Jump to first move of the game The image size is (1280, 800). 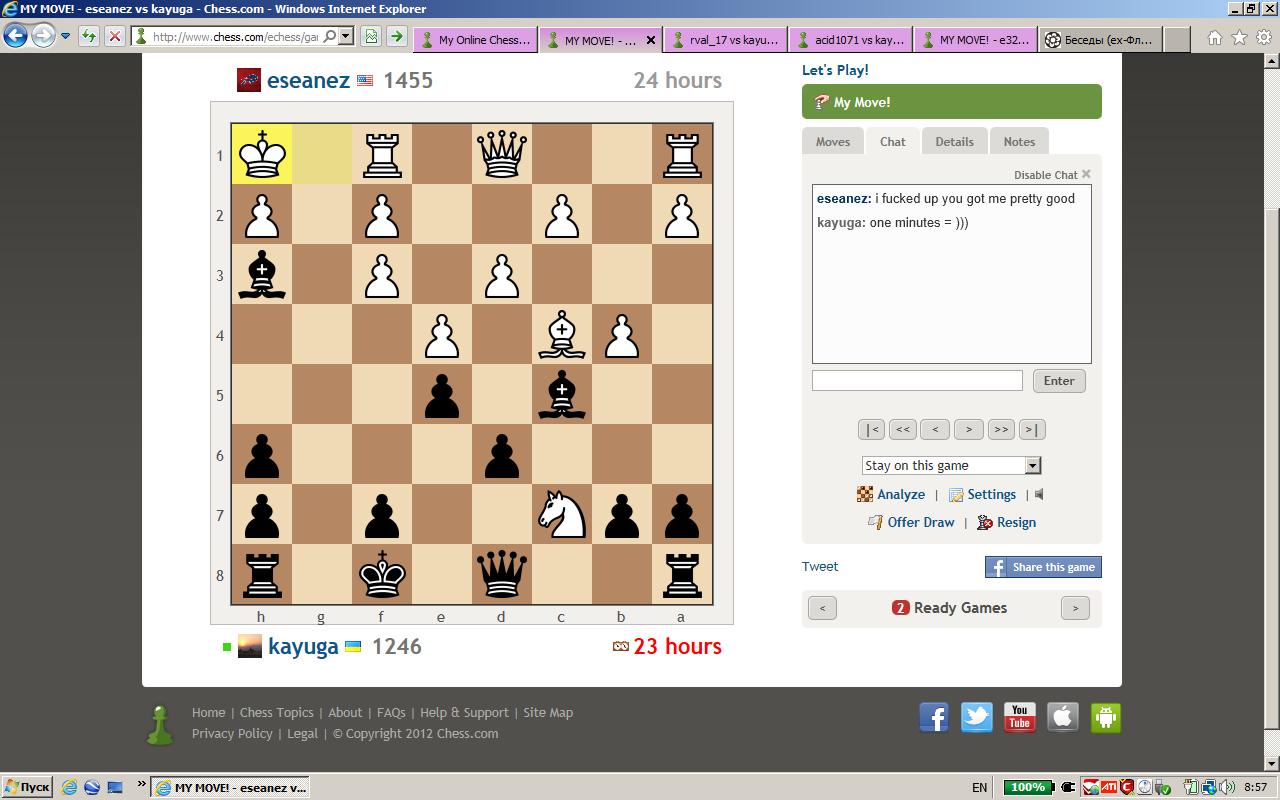(x=871, y=429)
